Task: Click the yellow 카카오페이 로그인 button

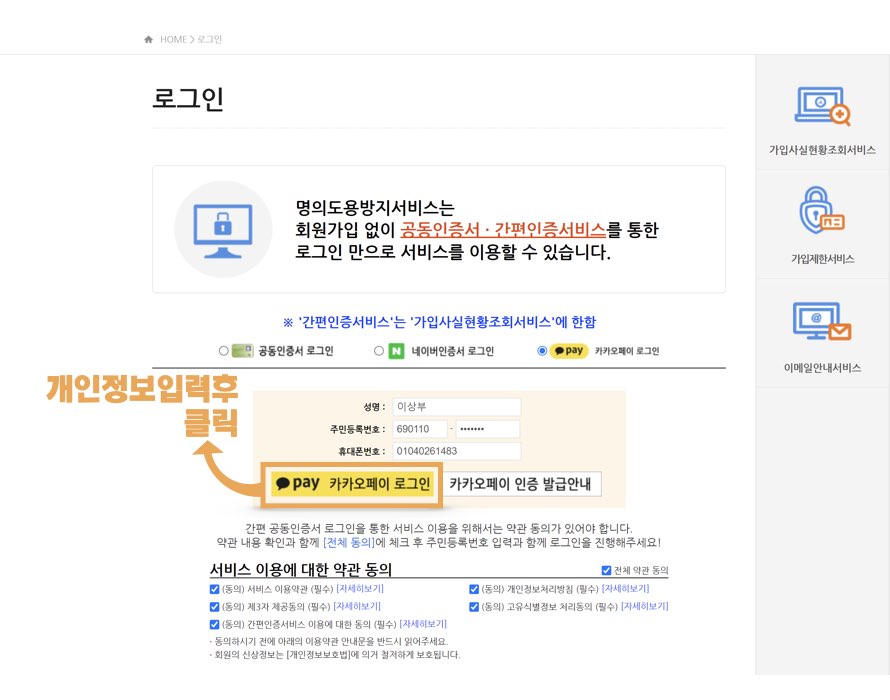Action: coord(351,484)
